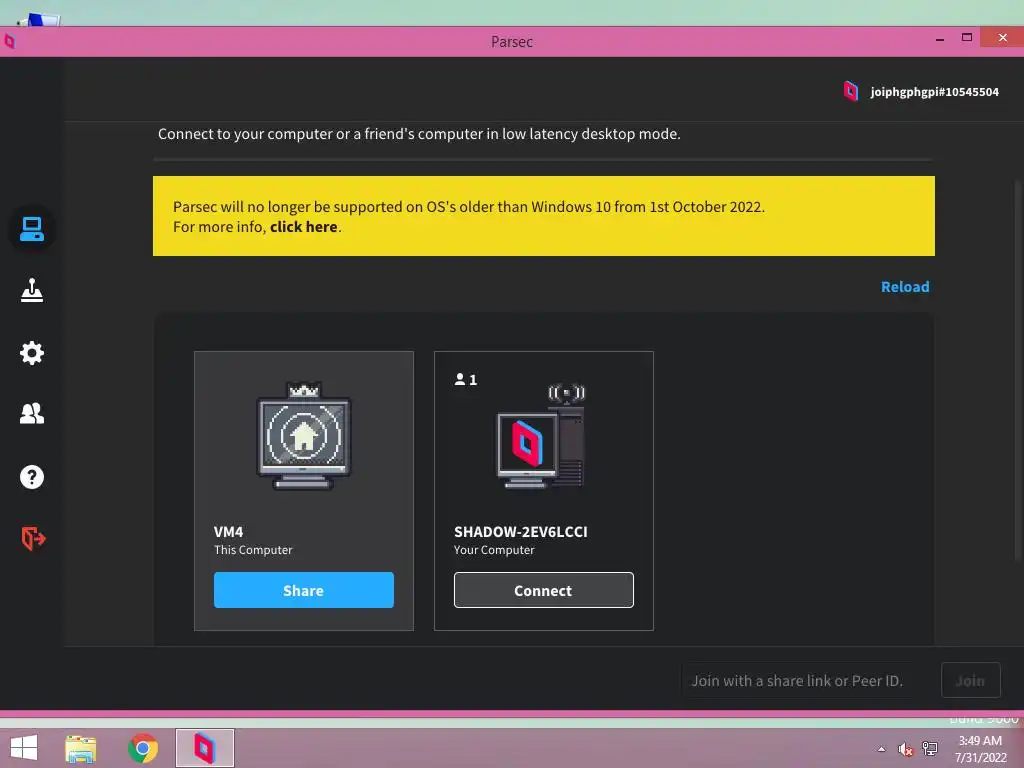Viewport: 1024px width, 768px height.
Task: Open File Explorer from the taskbar
Action: [81, 748]
